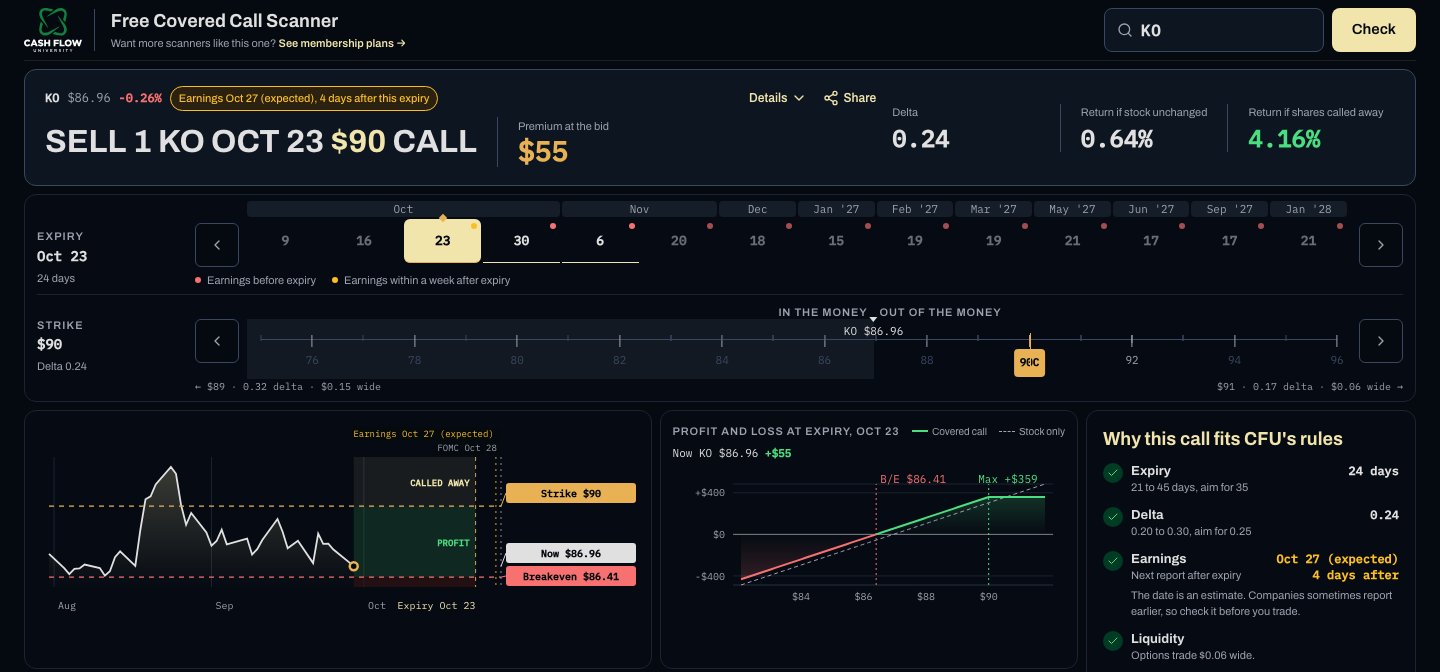This screenshot has height=672, width=1440.
Task: Shift strikes to lower values
Action: tap(217, 341)
